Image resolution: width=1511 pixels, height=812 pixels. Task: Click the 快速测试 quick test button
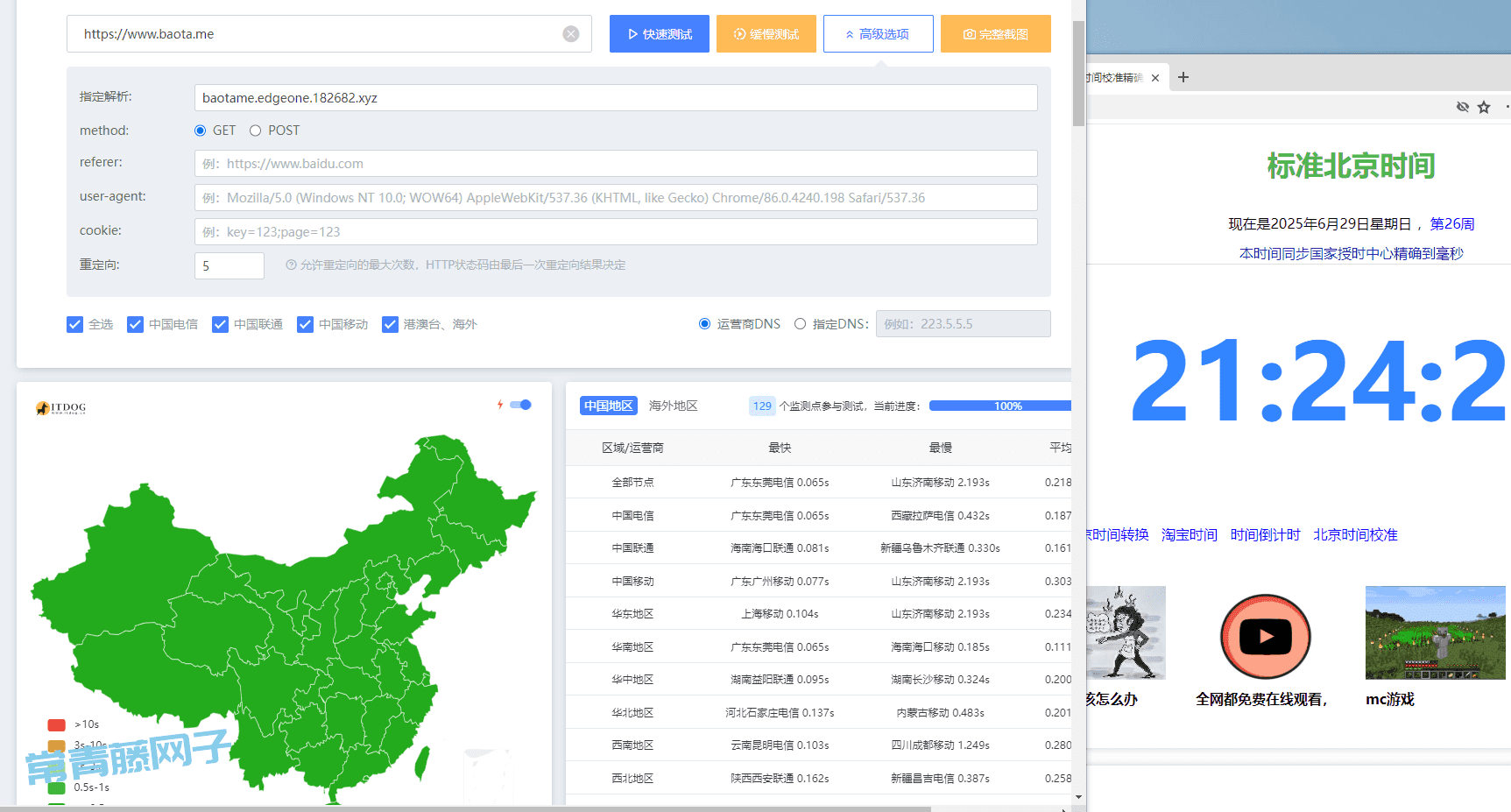(x=660, y=34)
